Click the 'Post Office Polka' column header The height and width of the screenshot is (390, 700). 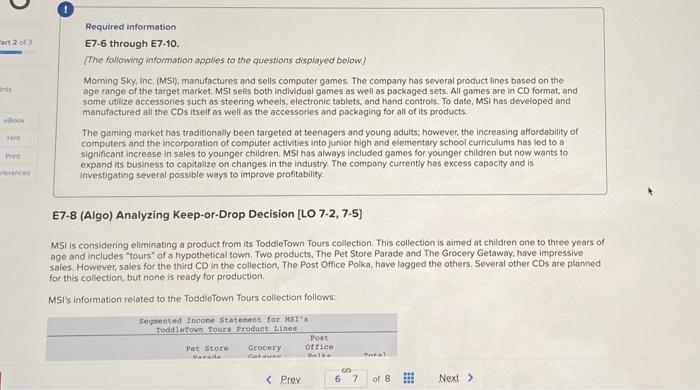coord(319,347)
